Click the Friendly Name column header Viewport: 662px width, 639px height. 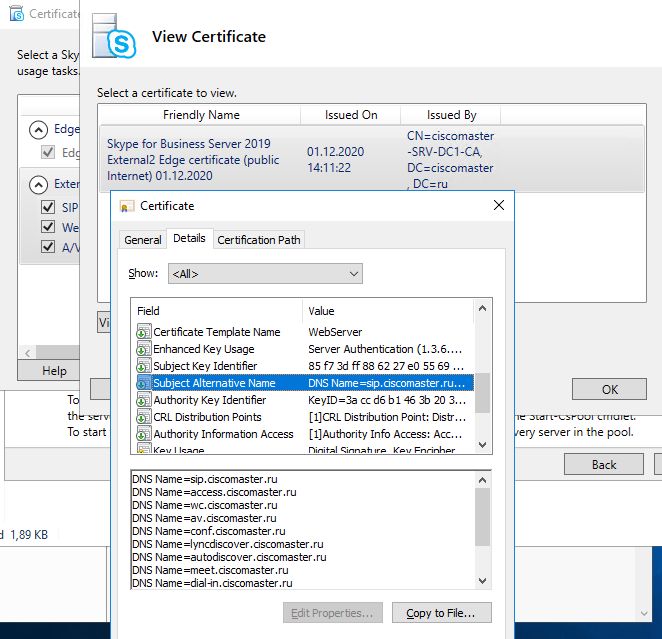tap(201, 115)
